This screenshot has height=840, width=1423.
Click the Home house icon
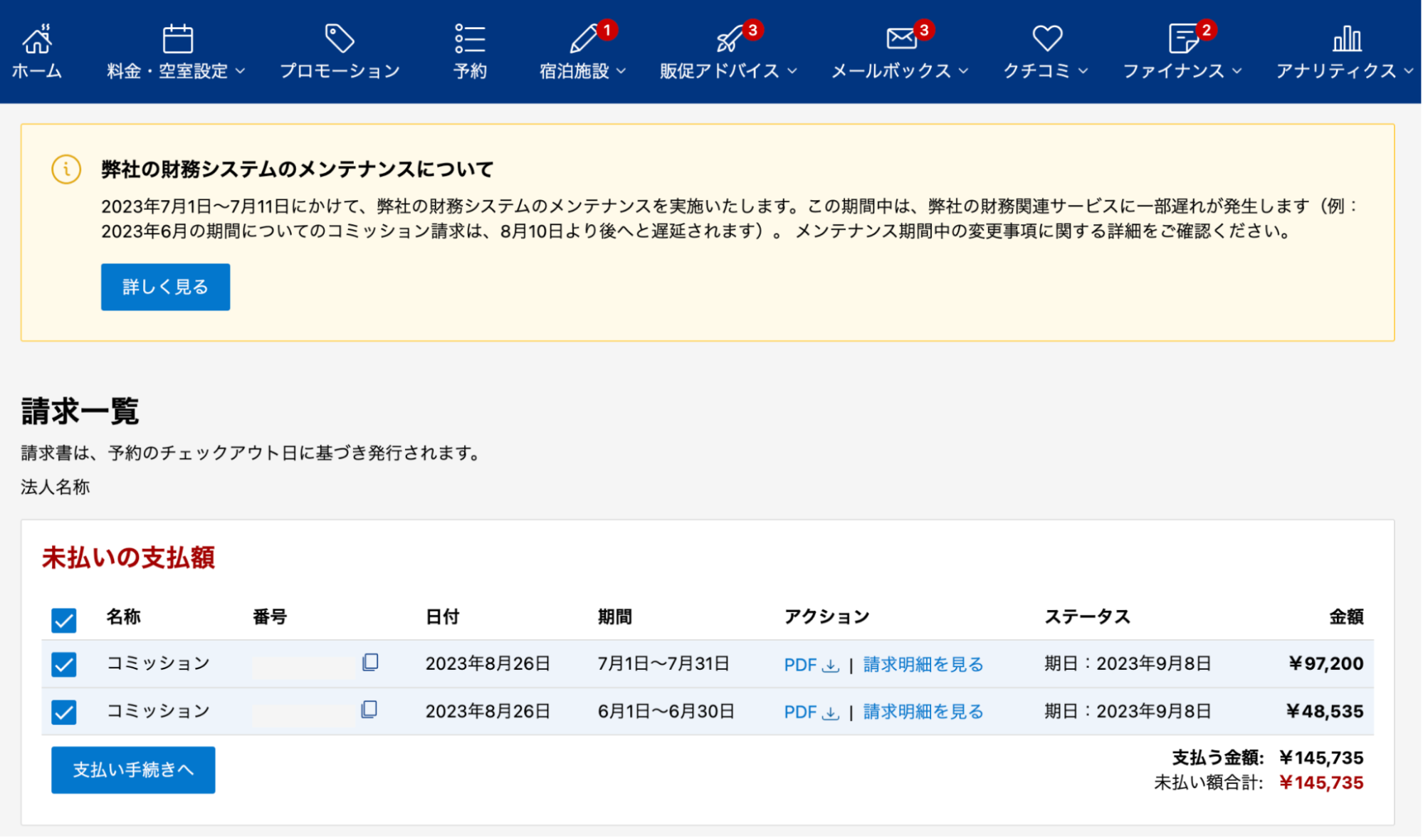(x=37, y=39)
